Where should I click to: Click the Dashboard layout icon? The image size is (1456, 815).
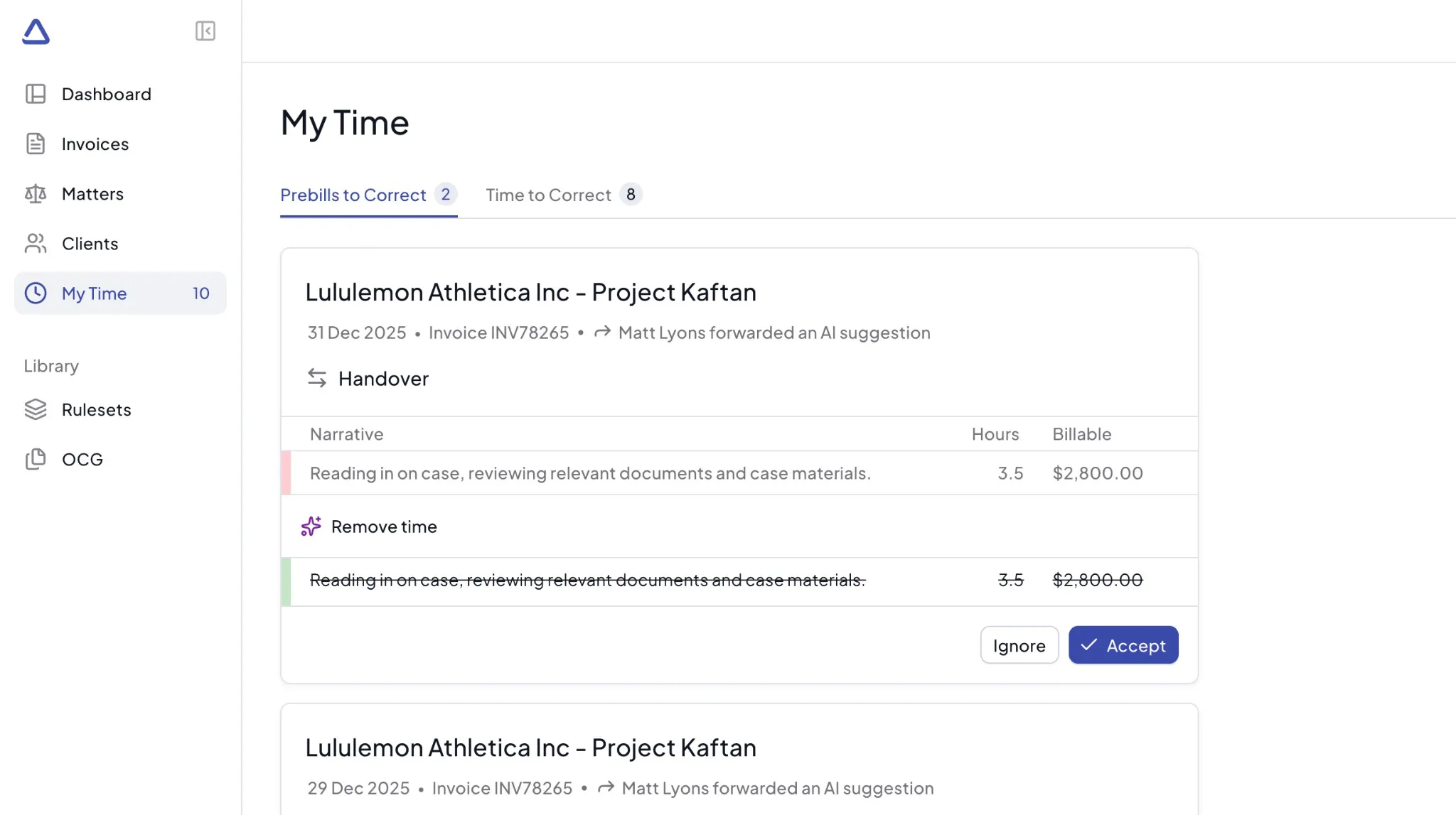click(36, 94)
